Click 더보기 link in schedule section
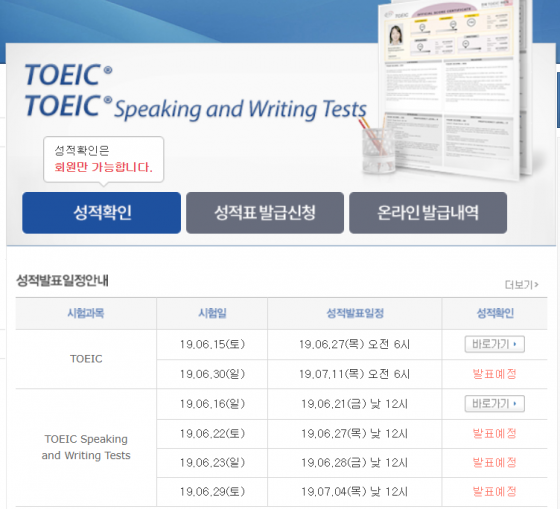The height and width of the screenshot is (509, 560). (521, 285)
